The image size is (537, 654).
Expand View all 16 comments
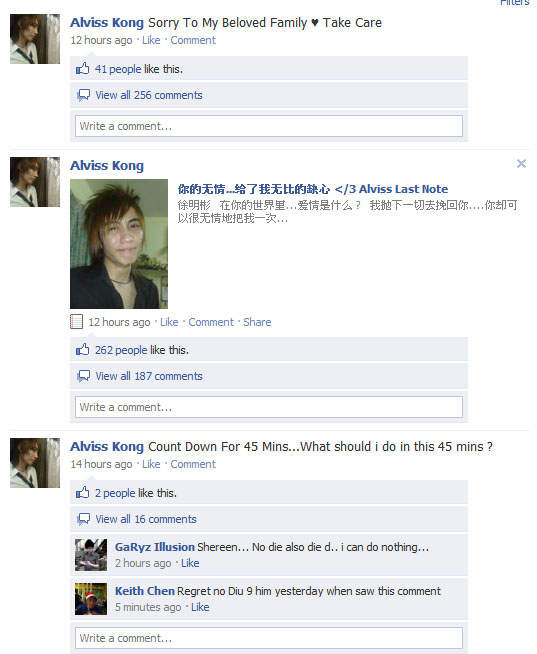(x=146, y=519)
